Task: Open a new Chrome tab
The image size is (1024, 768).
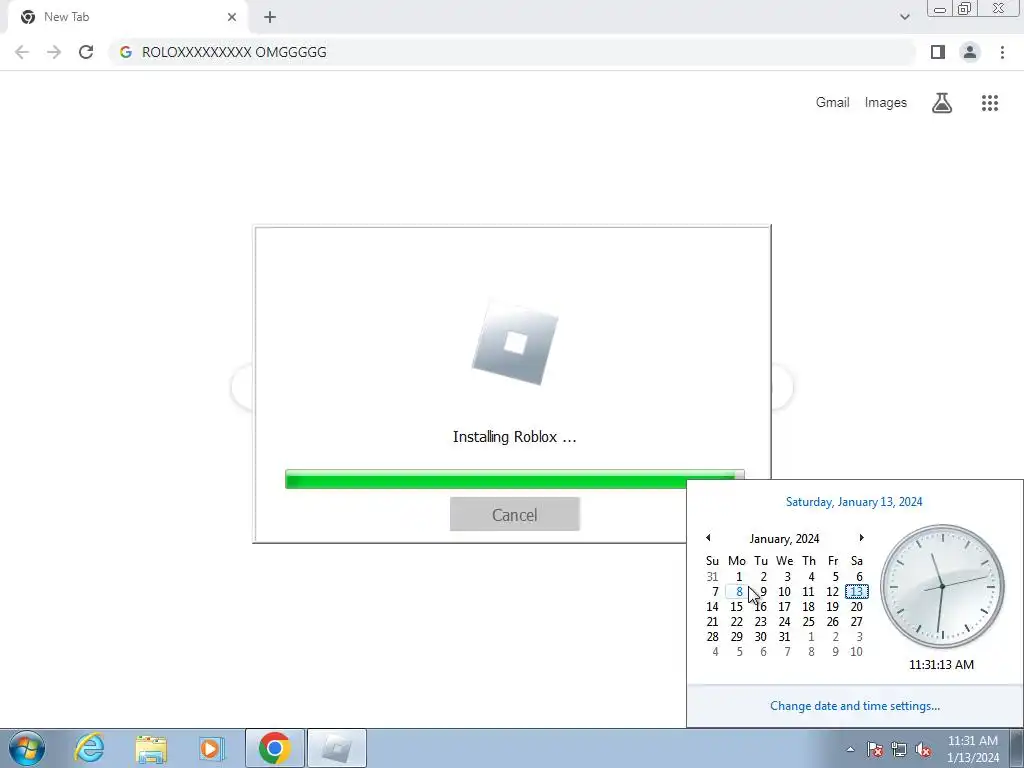Action: pyautogui.click(x=270, y=17)
